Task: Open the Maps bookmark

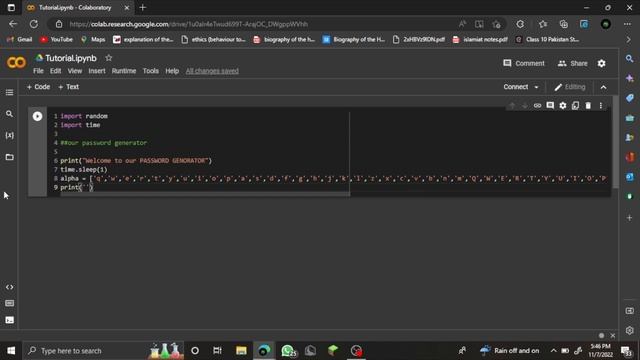Action: click(x=93, y=40)
